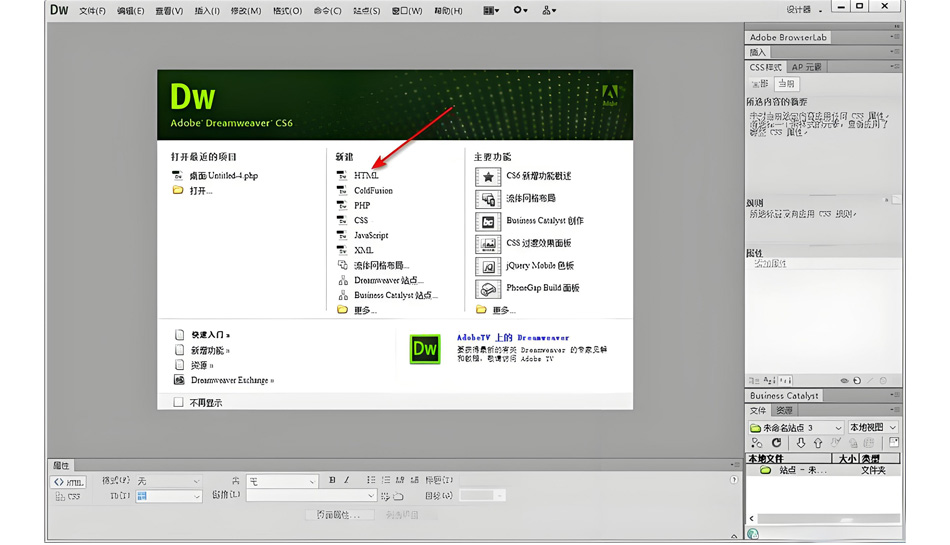Click the link input field in Properties
The height and width of the screenshot is (545, 950).
click(311, 496)
